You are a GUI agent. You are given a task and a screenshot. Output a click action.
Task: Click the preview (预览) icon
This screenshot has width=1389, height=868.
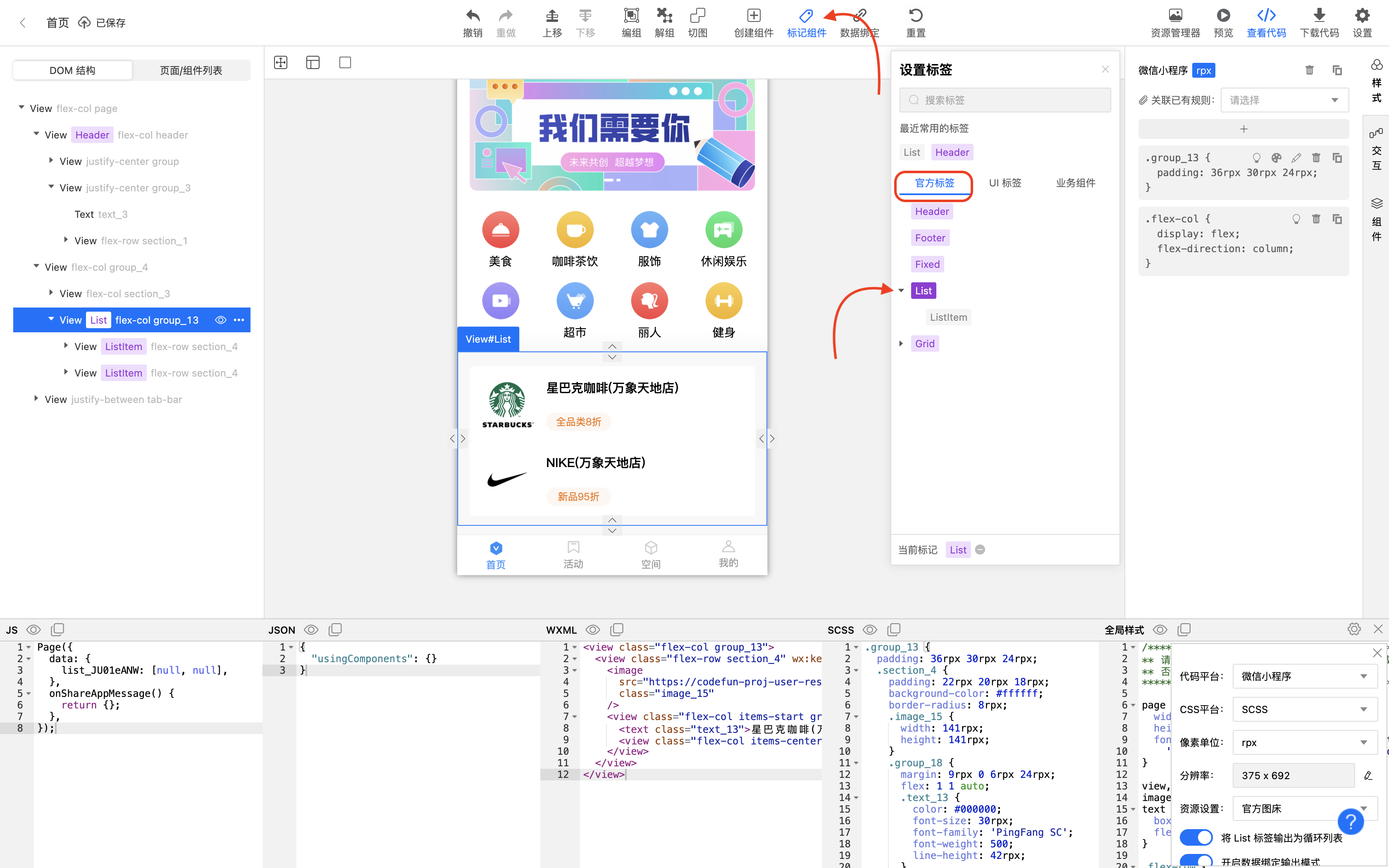1223,22
